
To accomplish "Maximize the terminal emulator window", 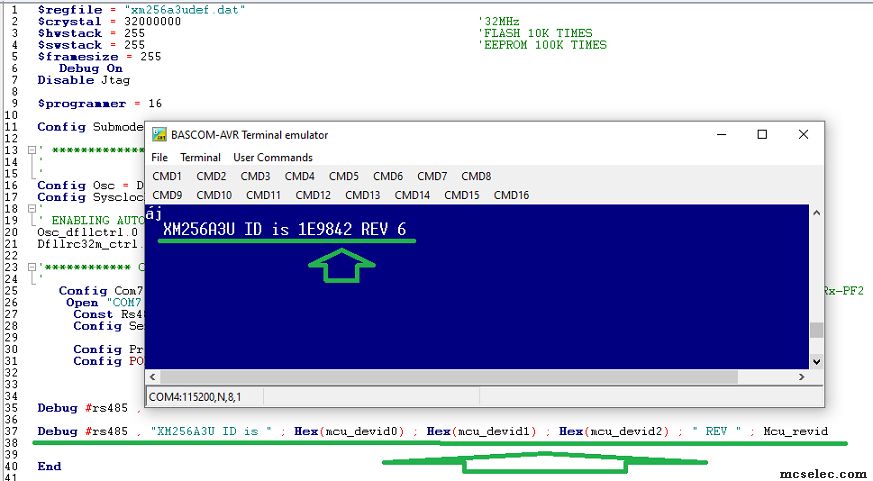I will pos(762,135).
